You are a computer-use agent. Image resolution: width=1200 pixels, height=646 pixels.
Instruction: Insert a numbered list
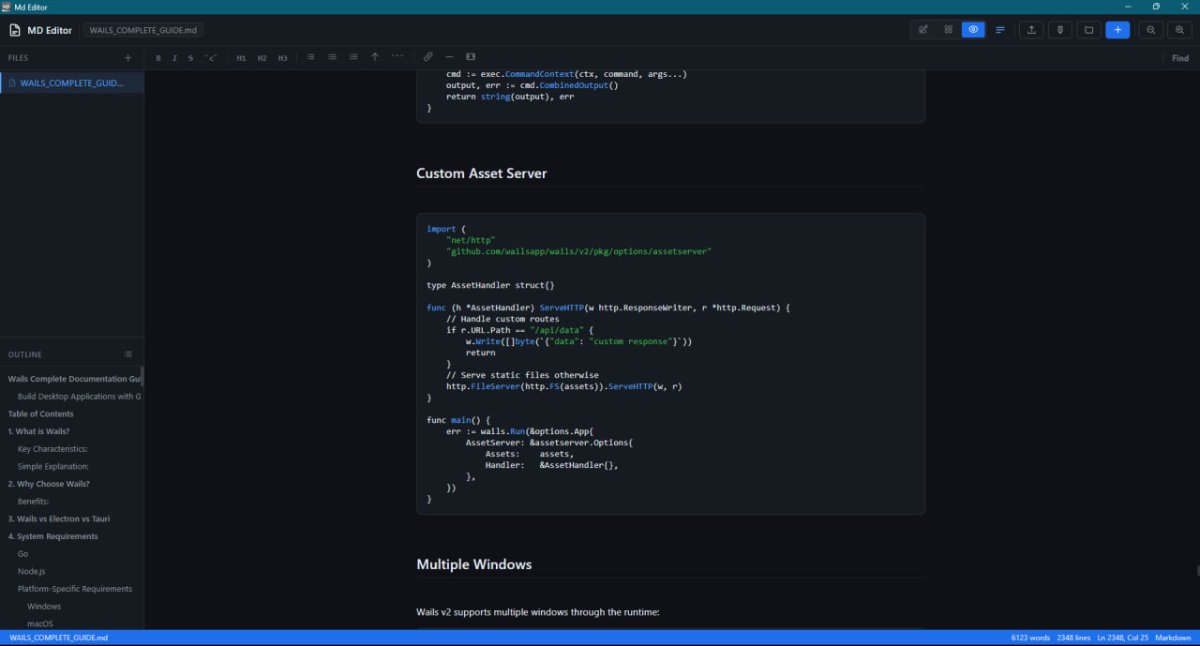pos(332,57)
